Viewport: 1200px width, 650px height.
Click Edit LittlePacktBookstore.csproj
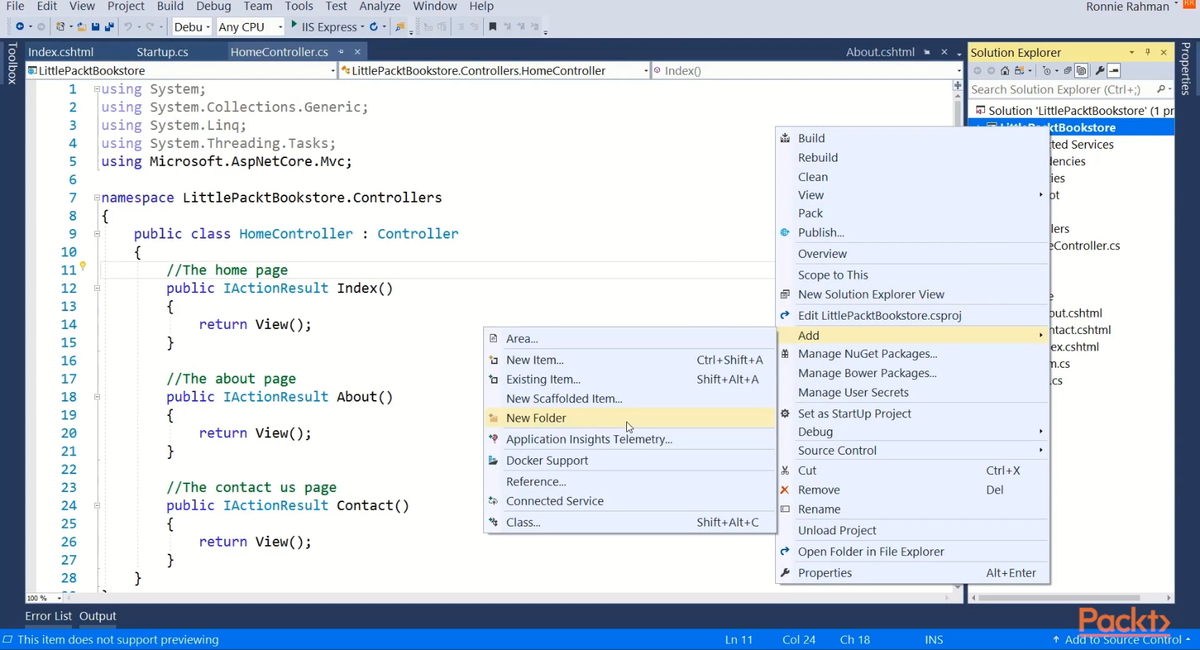[x=912, y=315]
